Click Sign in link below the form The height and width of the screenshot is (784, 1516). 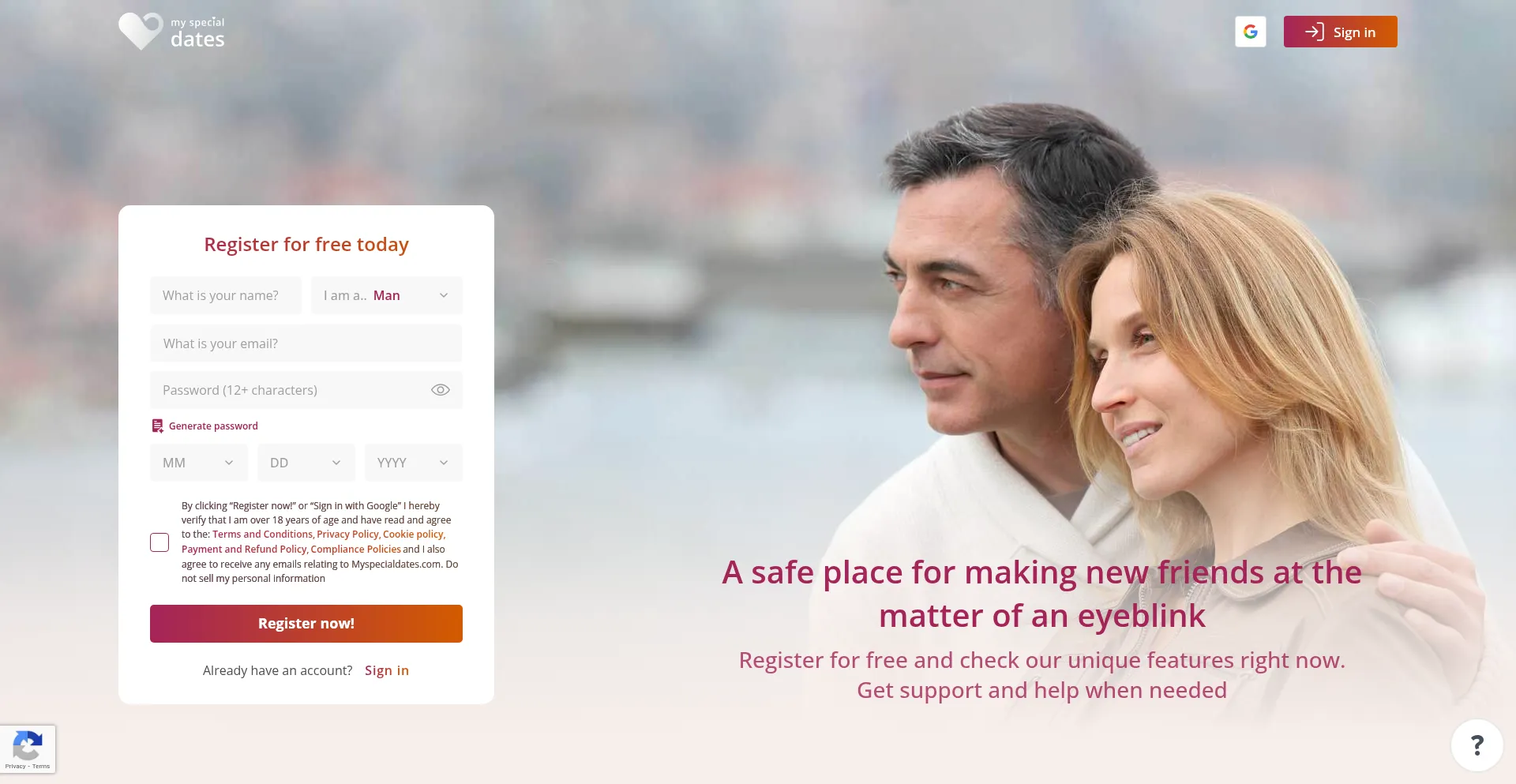tap(387, 670)
